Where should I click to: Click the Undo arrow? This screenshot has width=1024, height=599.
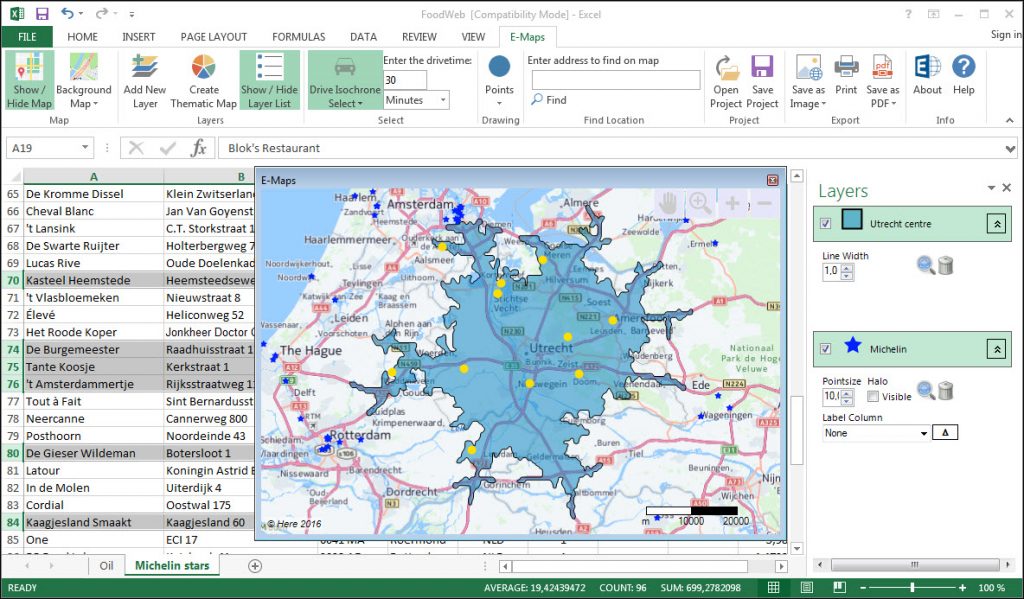[67, 13]
